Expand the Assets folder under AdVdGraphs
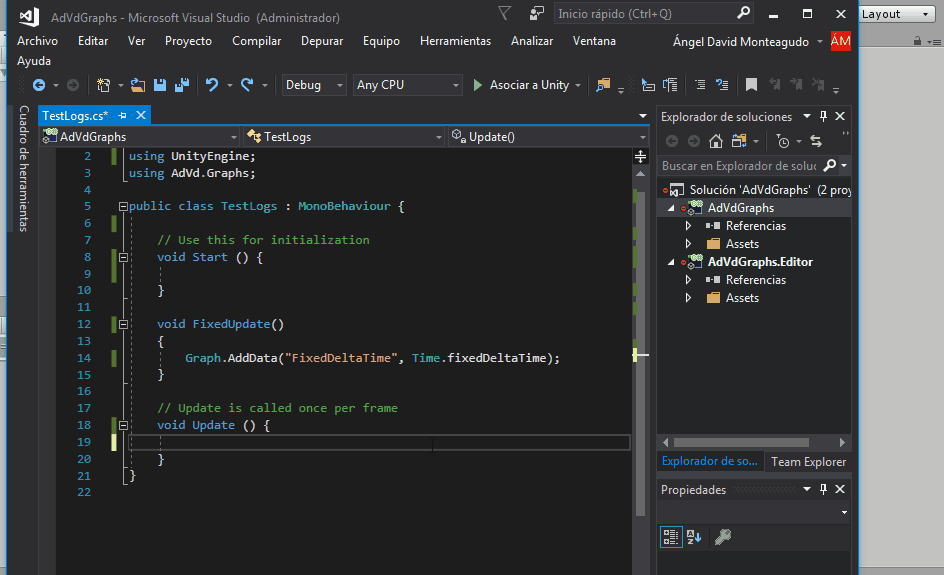944x575 pixels. pyautogui.click(x=688, y=244)
